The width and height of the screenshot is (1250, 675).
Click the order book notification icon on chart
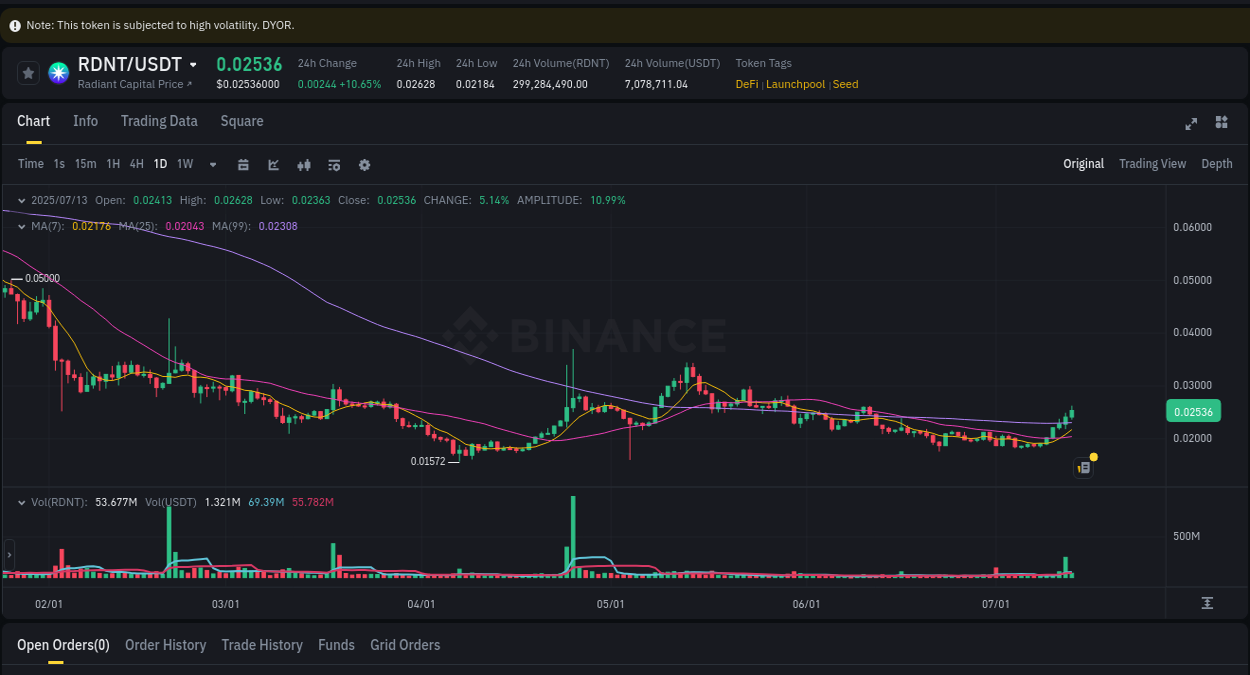[1083, 466]
